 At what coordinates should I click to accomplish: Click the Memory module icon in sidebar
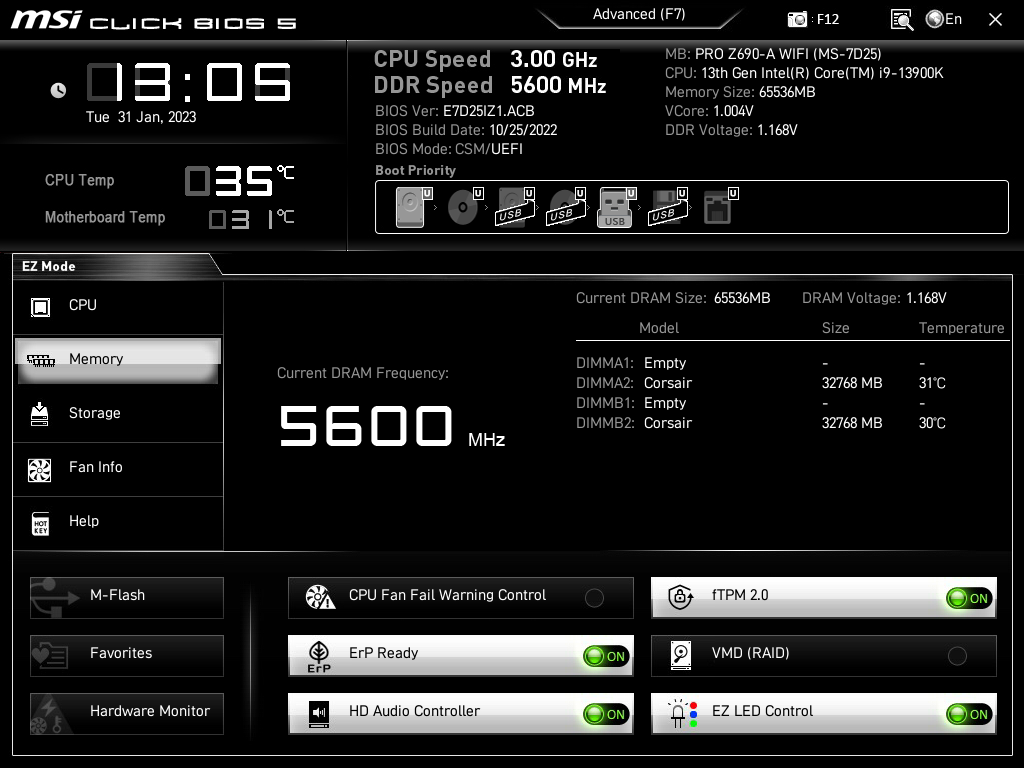point(40,360)
